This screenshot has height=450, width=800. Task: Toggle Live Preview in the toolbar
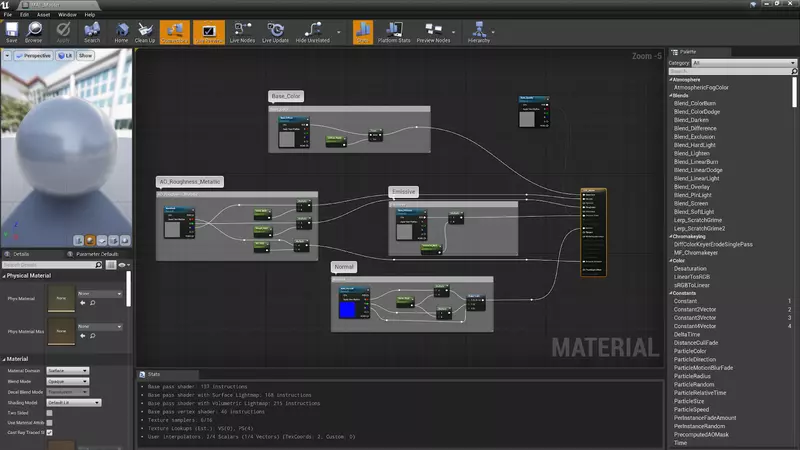[x=209, y=32]
